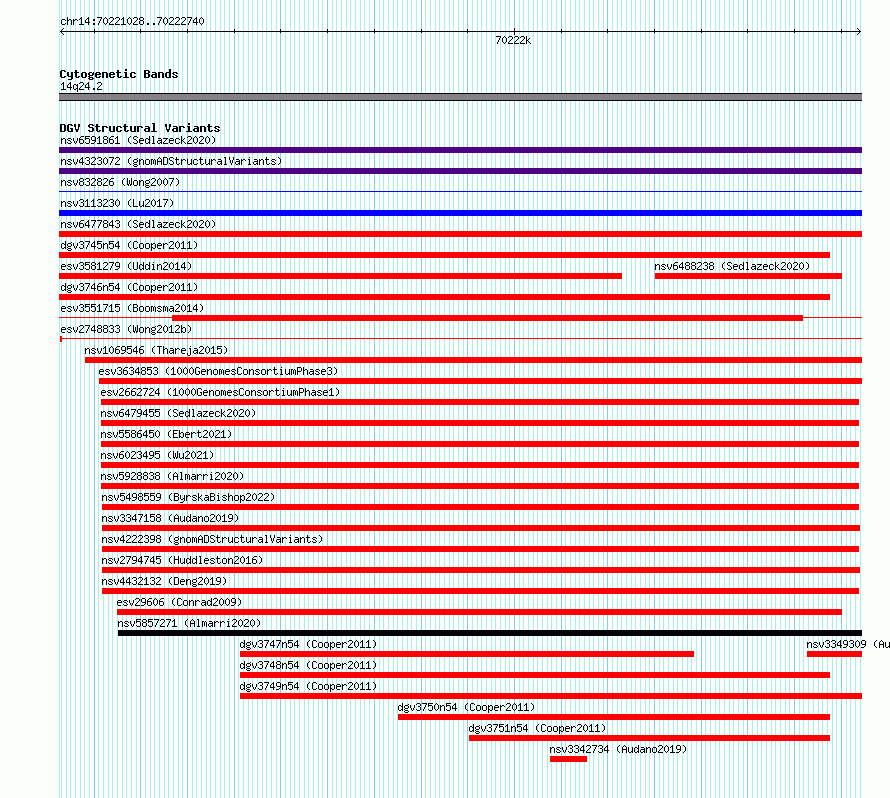Image resolution: width=890 pixels, height=798 pixels.
Task: Select the esv3581279 (Uddin2014) variant label
Action: pos(126,266)
